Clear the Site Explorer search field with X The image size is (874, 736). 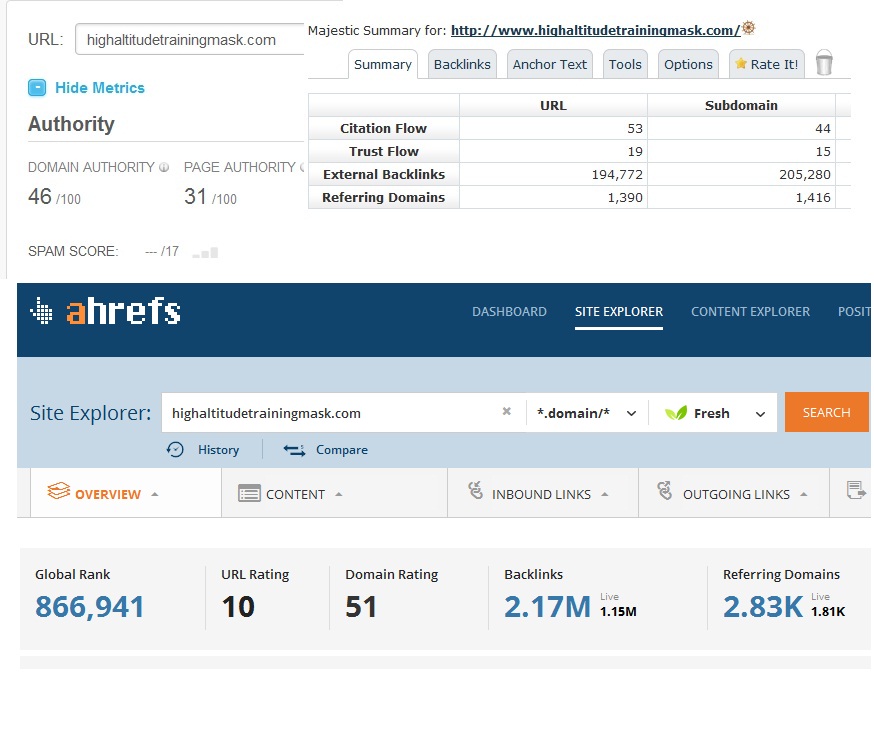(507, 411)
